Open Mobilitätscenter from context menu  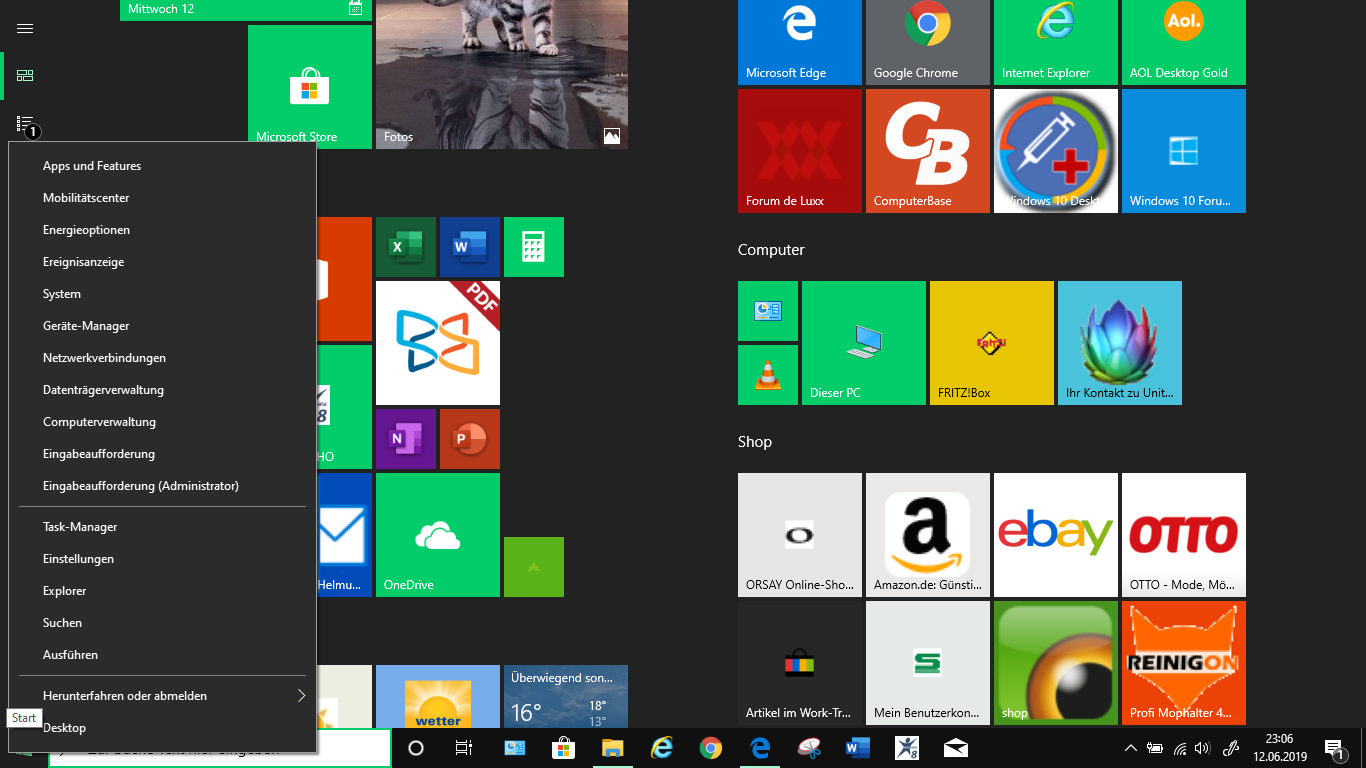tap(162, 198)
